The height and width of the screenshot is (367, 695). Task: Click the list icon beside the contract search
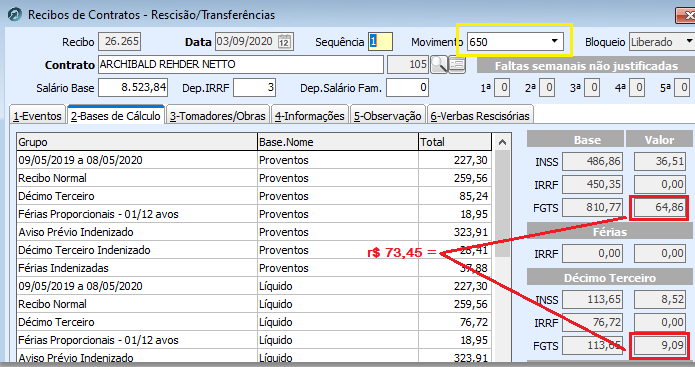457,65
